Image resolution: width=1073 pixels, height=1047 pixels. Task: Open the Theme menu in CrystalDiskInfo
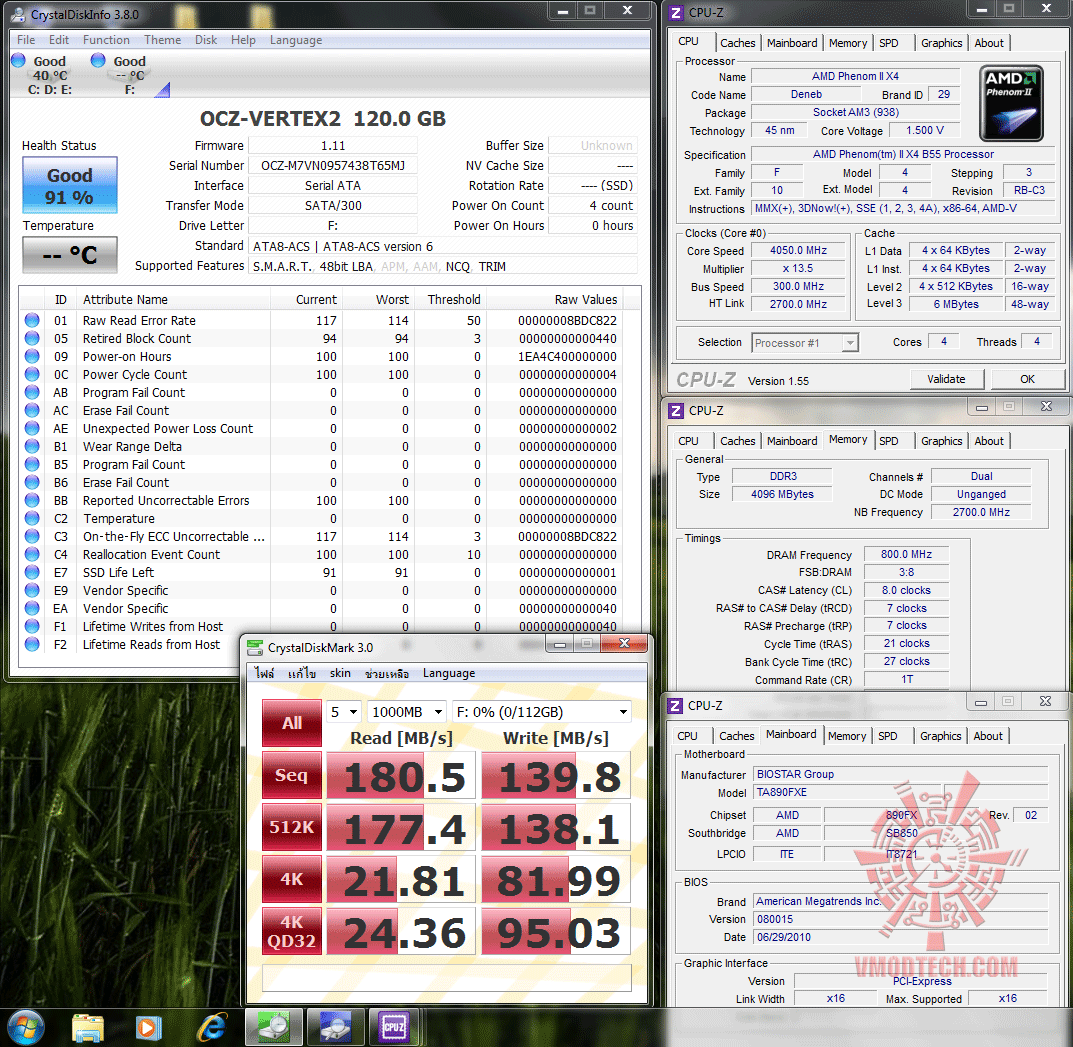(x=162, y=40)
